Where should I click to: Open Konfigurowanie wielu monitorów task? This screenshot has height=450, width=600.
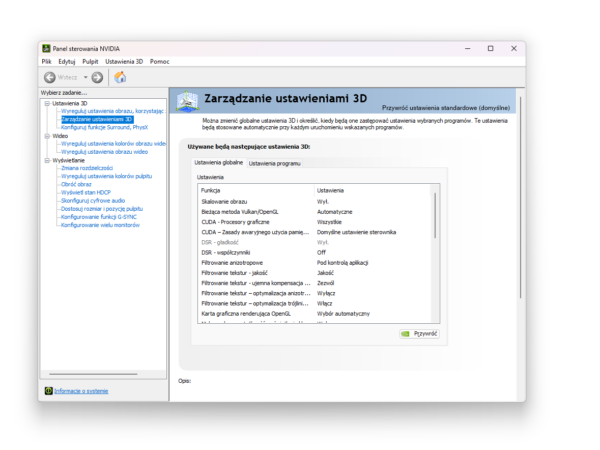pos(100,225)
